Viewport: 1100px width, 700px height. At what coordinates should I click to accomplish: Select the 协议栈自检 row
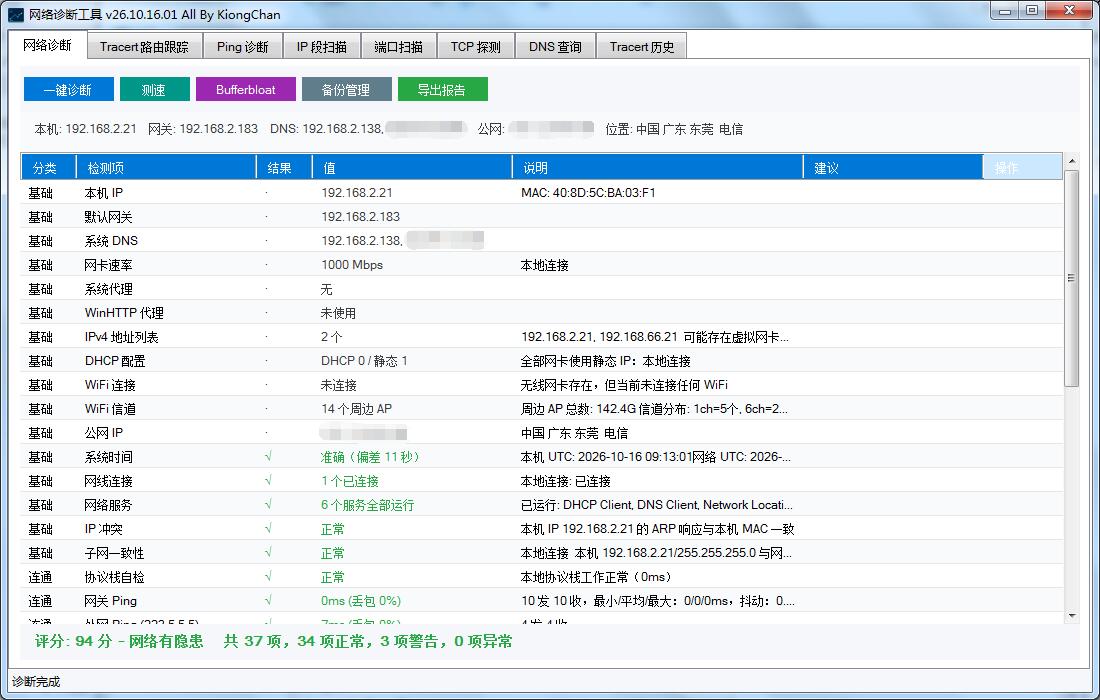[542, 577]
